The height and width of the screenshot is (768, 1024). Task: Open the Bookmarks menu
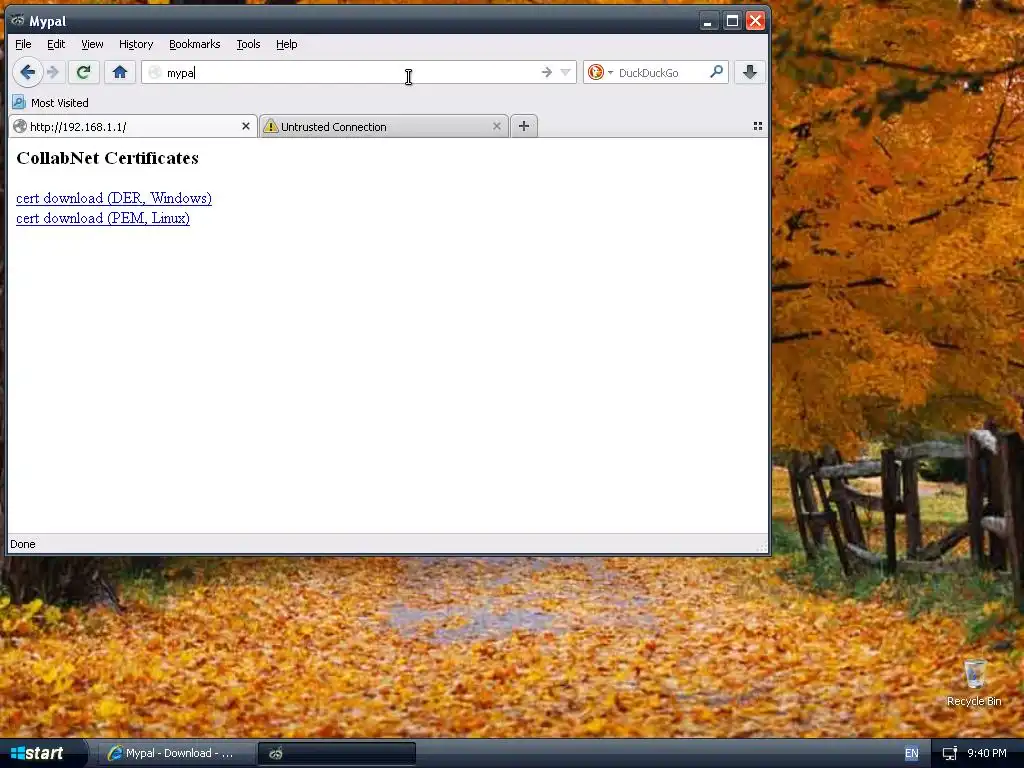195,44
